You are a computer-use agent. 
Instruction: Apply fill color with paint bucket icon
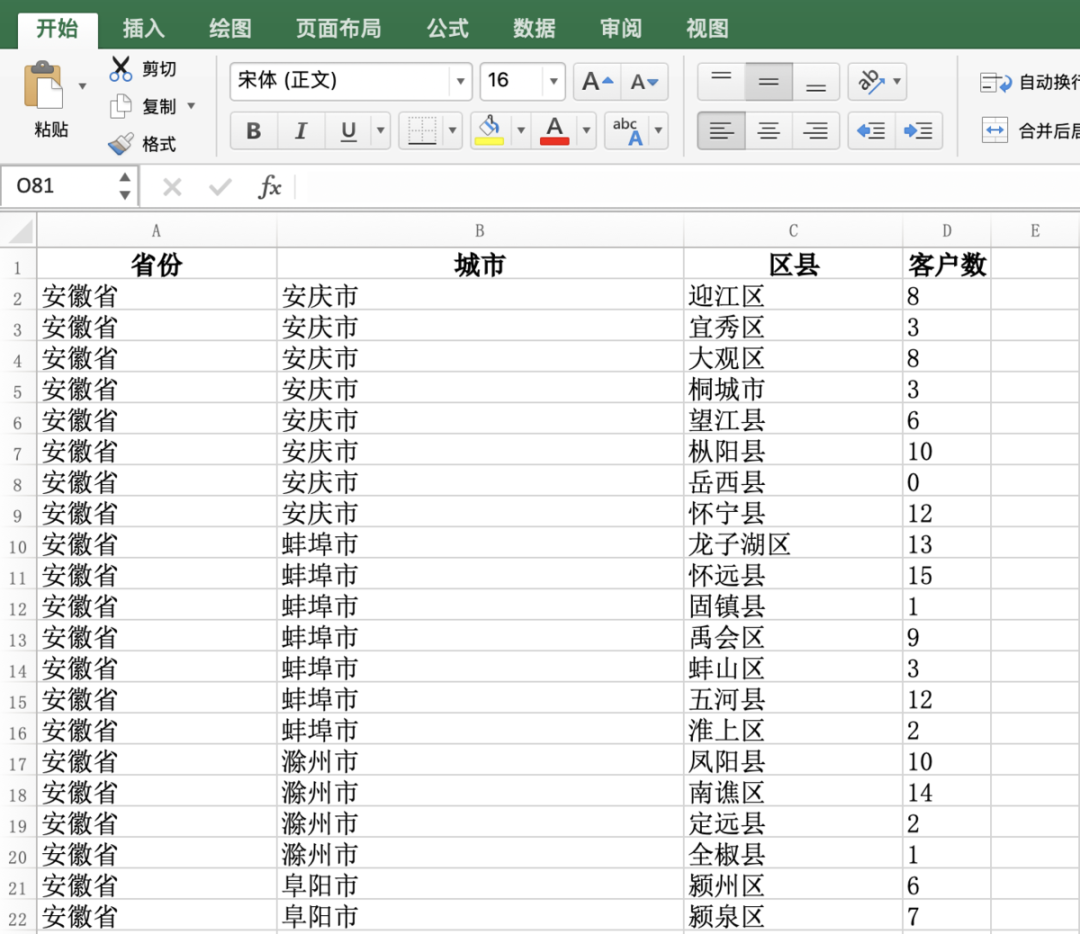click(490, 130)
